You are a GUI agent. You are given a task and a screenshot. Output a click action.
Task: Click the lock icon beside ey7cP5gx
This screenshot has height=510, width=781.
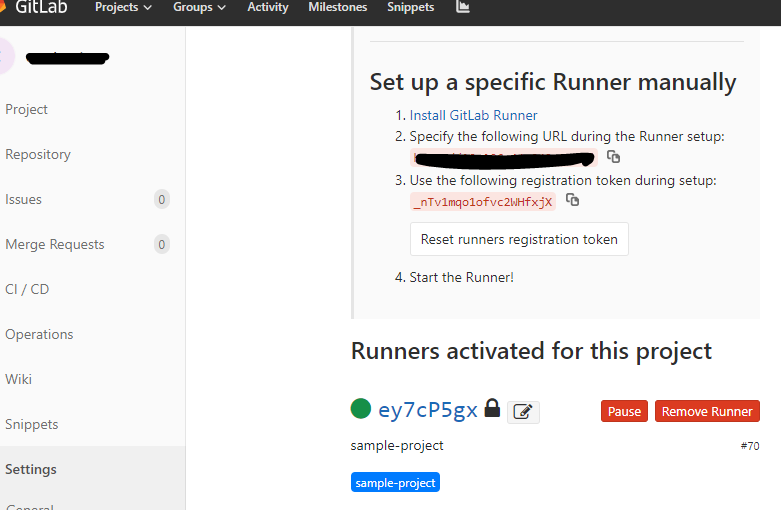point(492,408)
